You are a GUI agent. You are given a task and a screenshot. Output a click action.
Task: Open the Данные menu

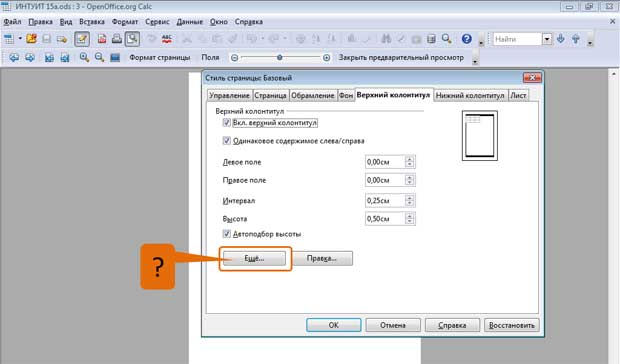(189, 22)
